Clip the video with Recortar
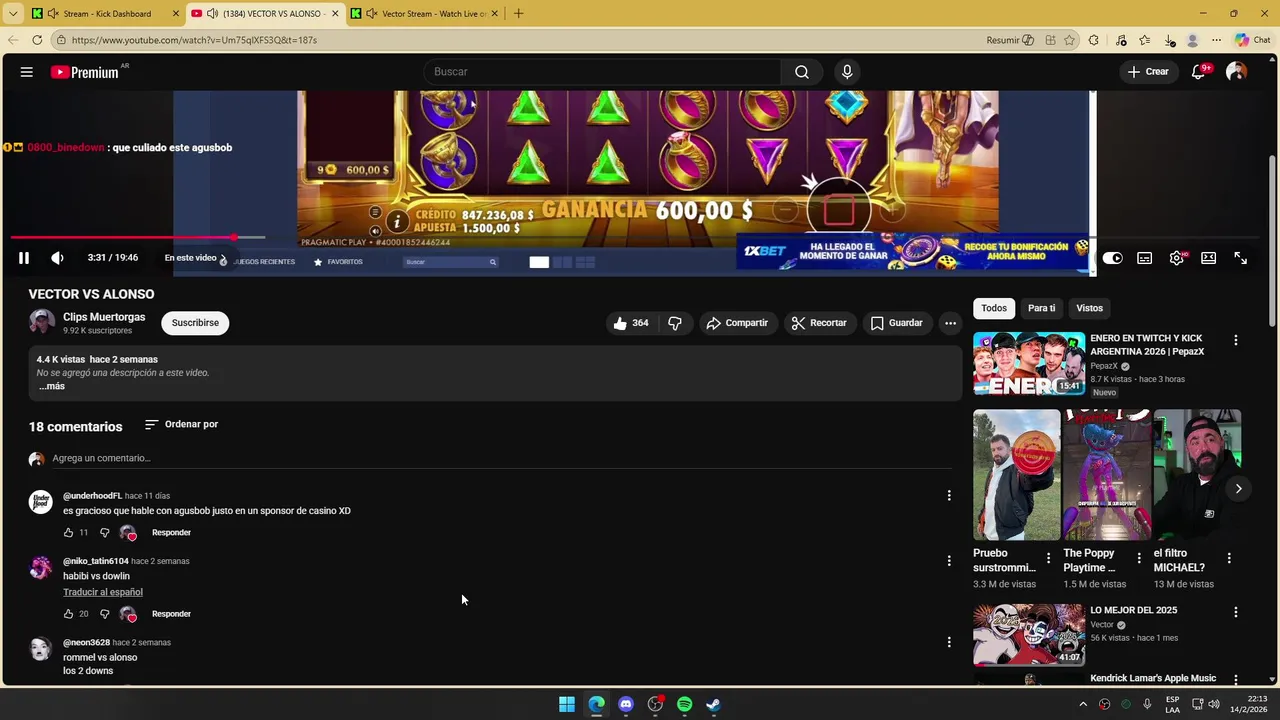Screen dimensions: 1280x720 819,323
